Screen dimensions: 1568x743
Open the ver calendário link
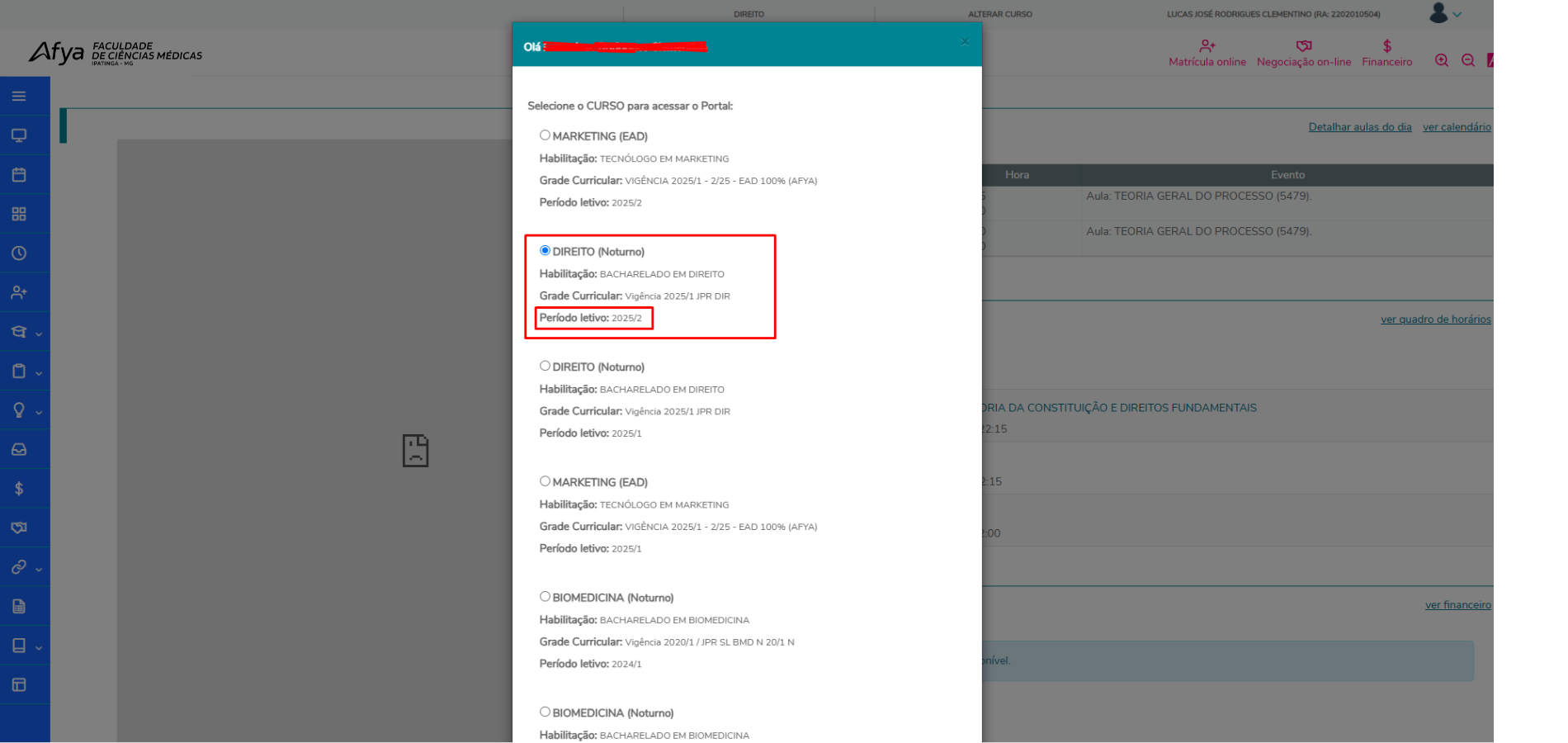(1457, 127)
